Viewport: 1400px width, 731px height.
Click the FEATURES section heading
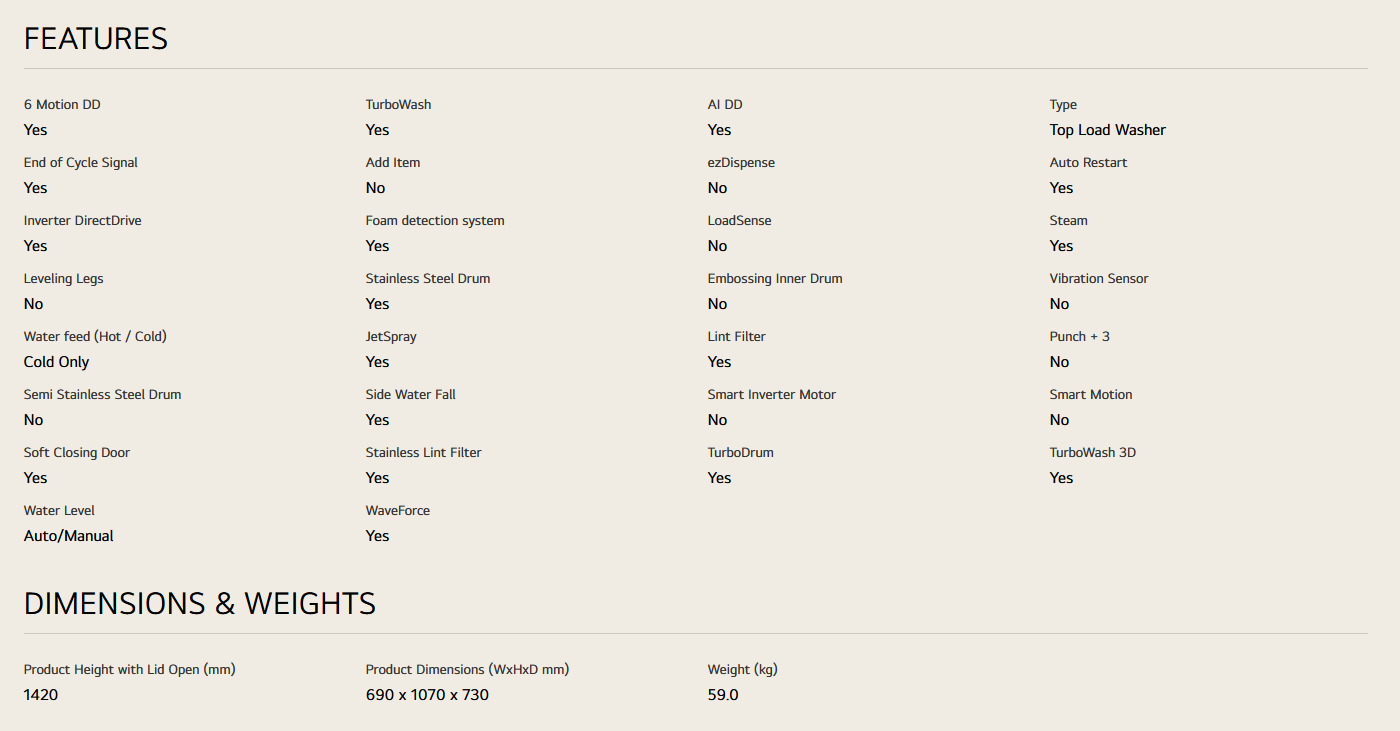tap(96, 39)
